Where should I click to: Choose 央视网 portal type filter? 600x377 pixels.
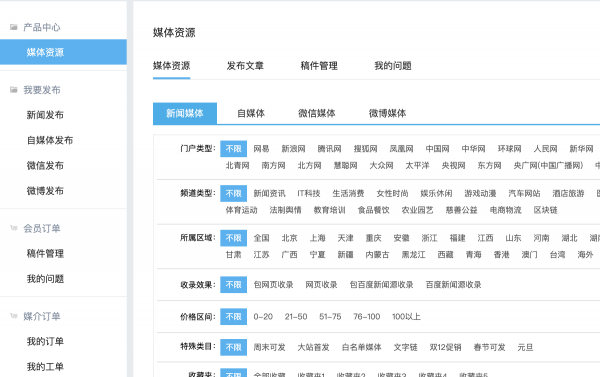point(453,166)
